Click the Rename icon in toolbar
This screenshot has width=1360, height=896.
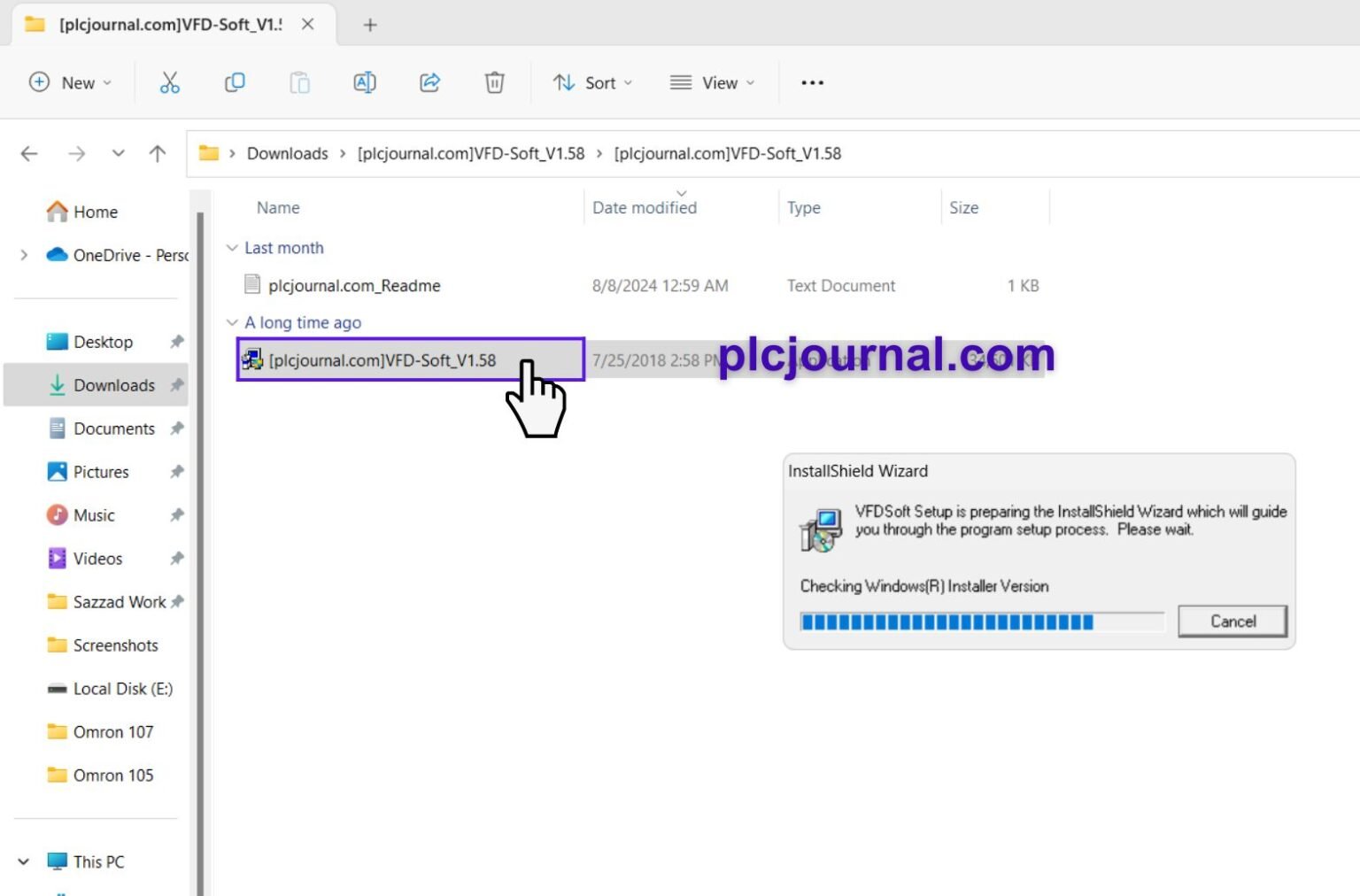coord(365,83)
